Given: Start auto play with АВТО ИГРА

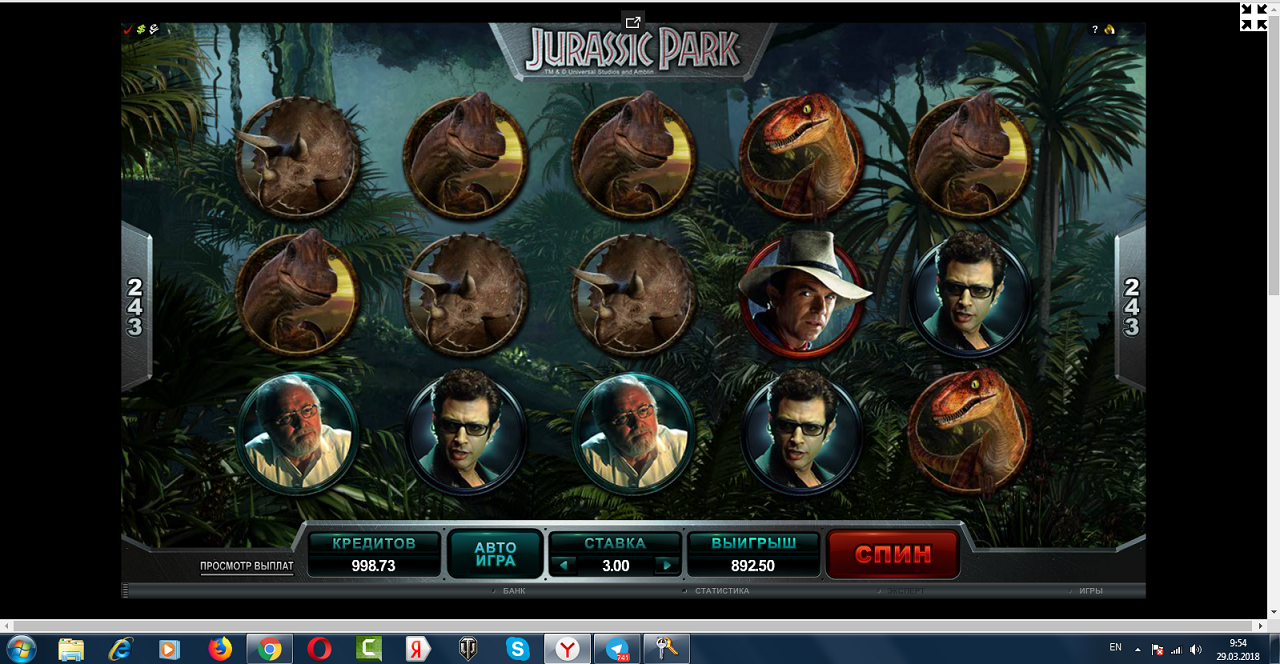Looking at the screenshot, I should [x=495, y=554].
